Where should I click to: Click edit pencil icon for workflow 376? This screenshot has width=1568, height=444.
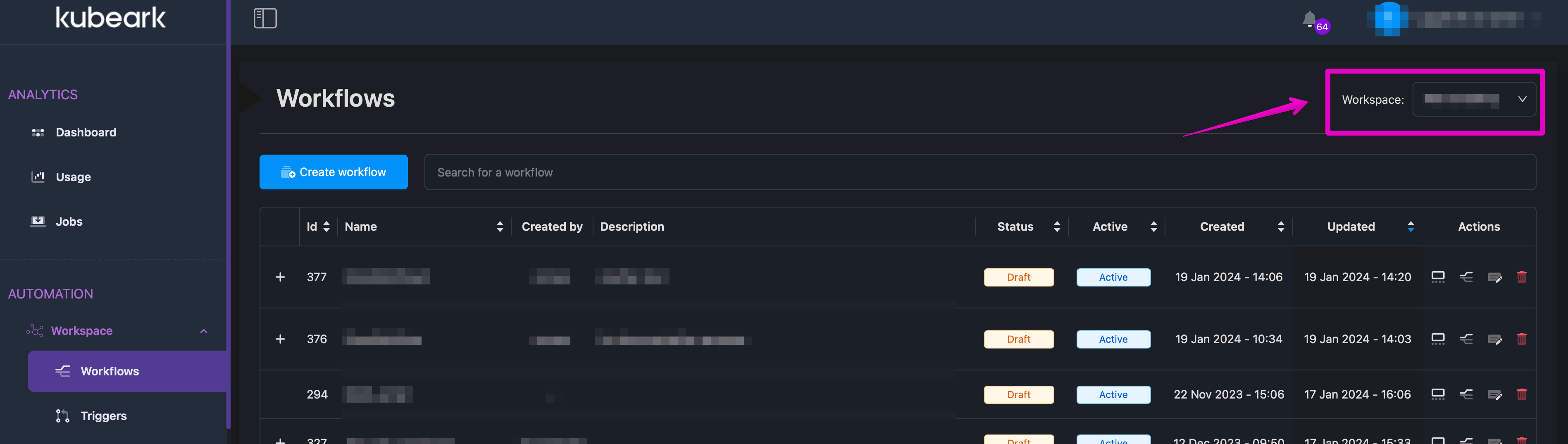pos(1494,339)
